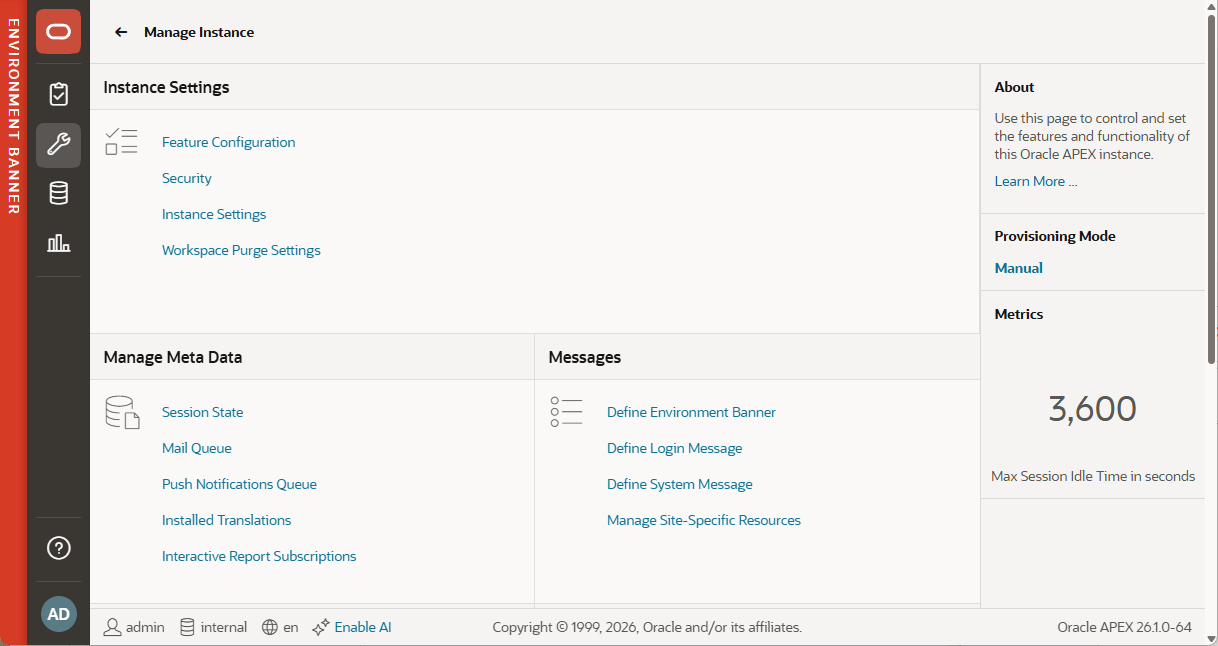Click the admin username in footer
Image resolution: width=1218 pixels, height=646 pixels.
coord(145,627)
